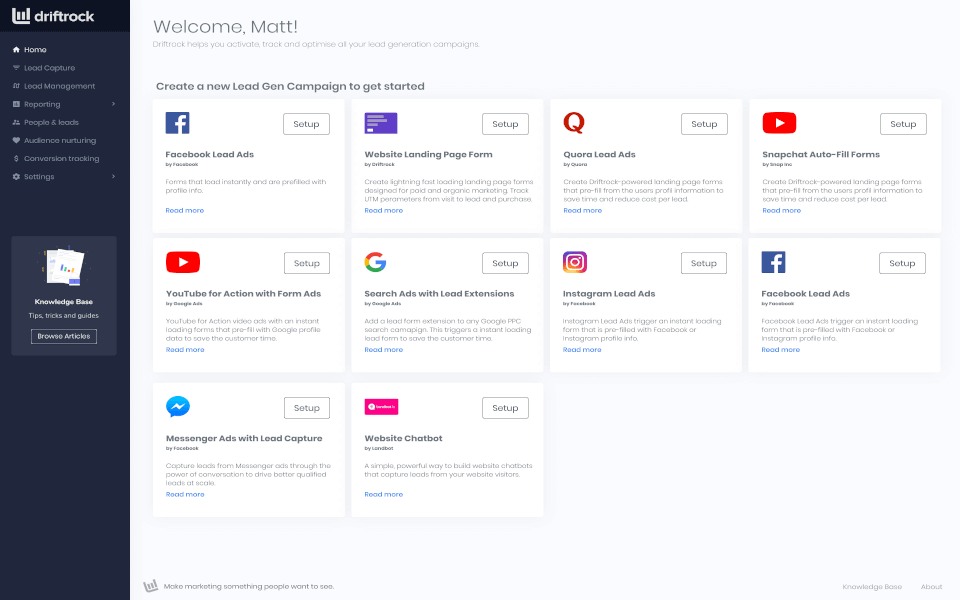Click the Reporting chart icon
This screenshot has width=960, height=600.
(x=17, y=104)
